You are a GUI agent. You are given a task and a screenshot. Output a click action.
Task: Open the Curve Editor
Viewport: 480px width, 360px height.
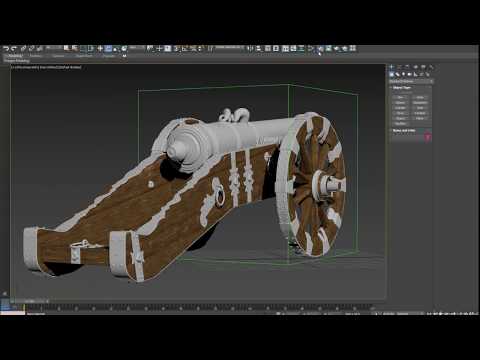tap(293, 49)
